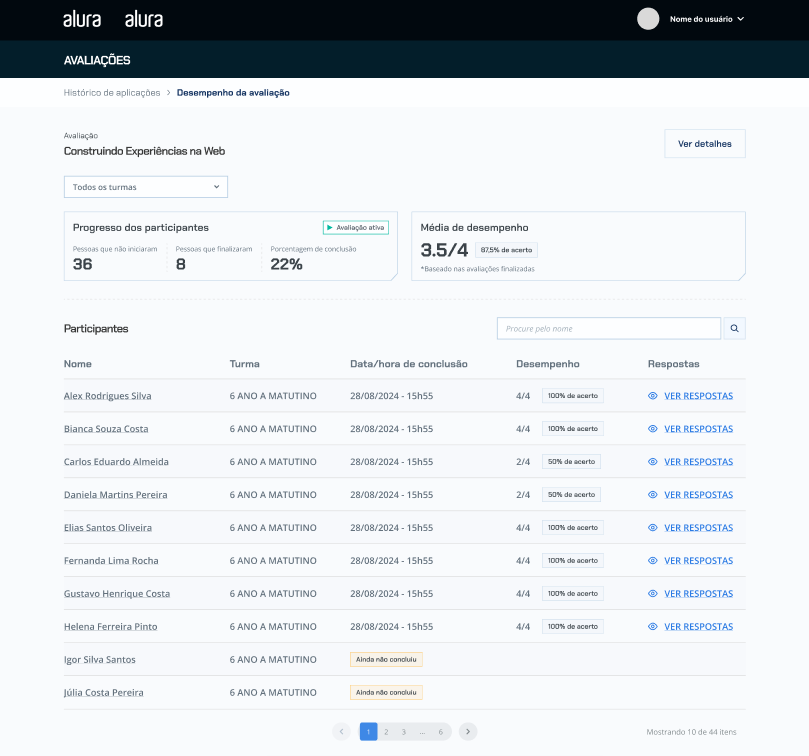Viewport: 809px width, 756px height.
Task: Select pagination page 1
Action: coord(368,732)
